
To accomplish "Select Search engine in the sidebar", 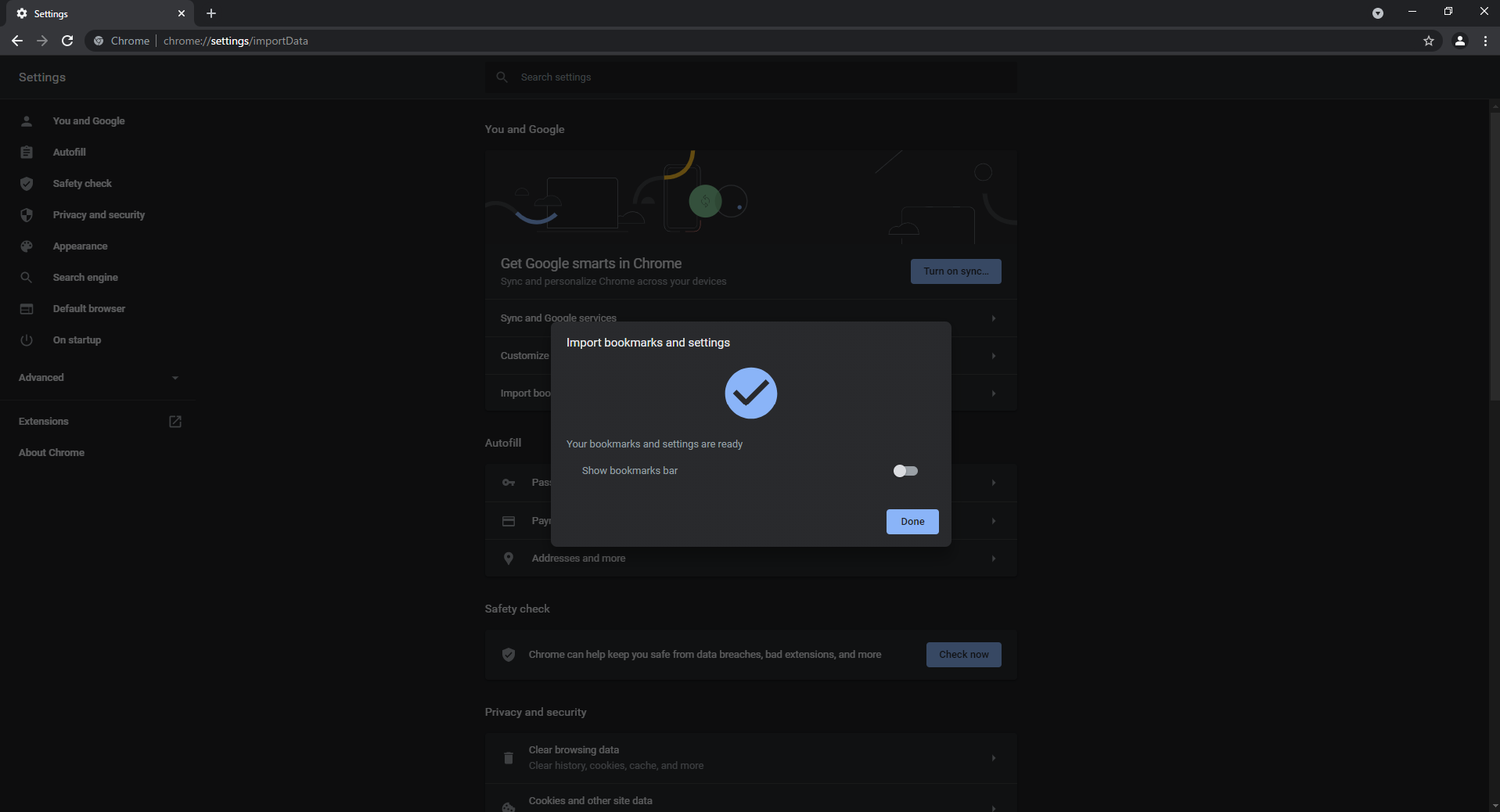I will coord(85,278).
